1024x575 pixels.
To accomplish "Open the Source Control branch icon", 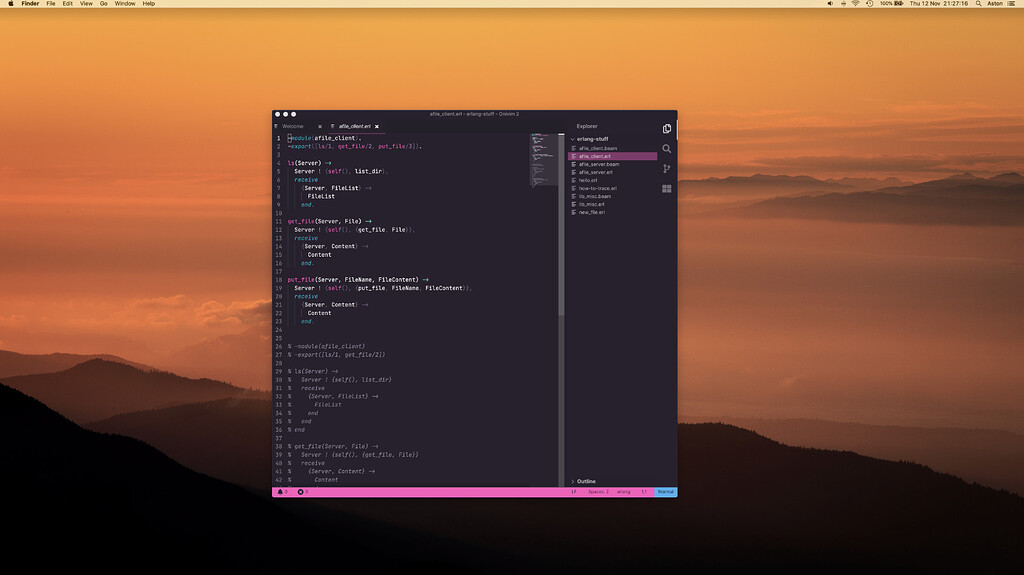I will (666, 169).
